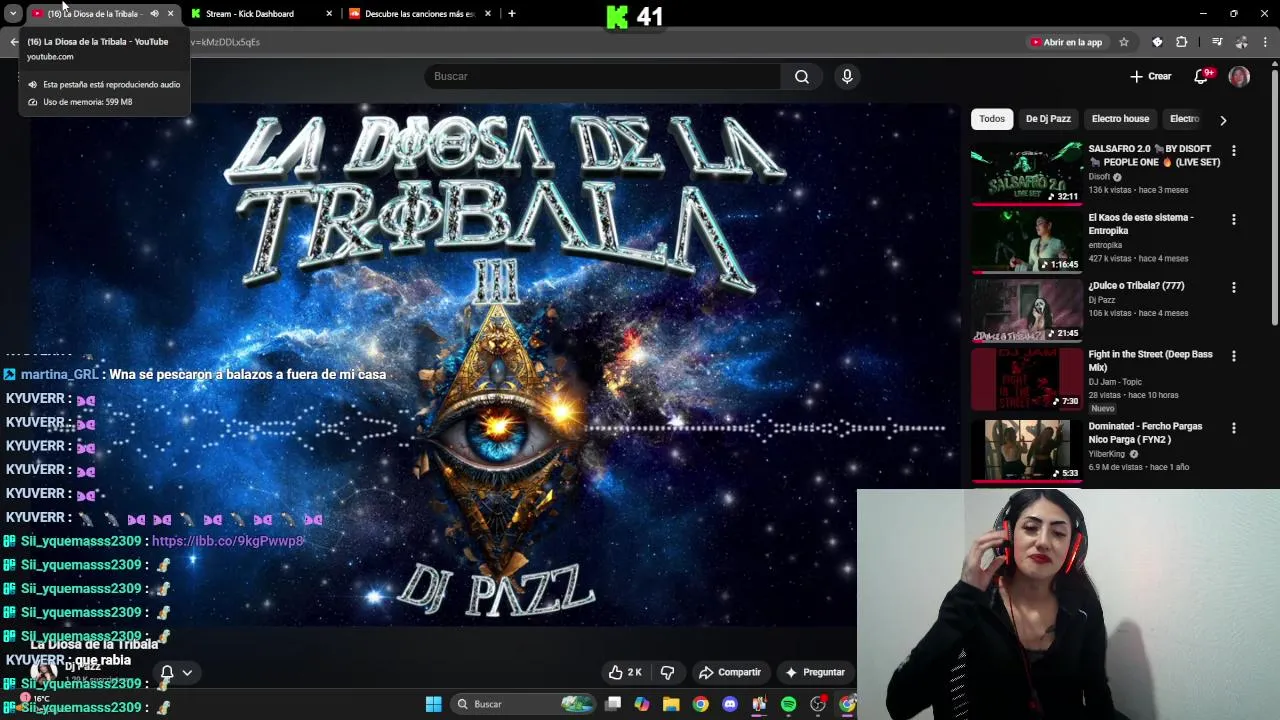Click the tag-shaped extension icon in the toolbar
1280x720 pixels.
coord(1157,42)
